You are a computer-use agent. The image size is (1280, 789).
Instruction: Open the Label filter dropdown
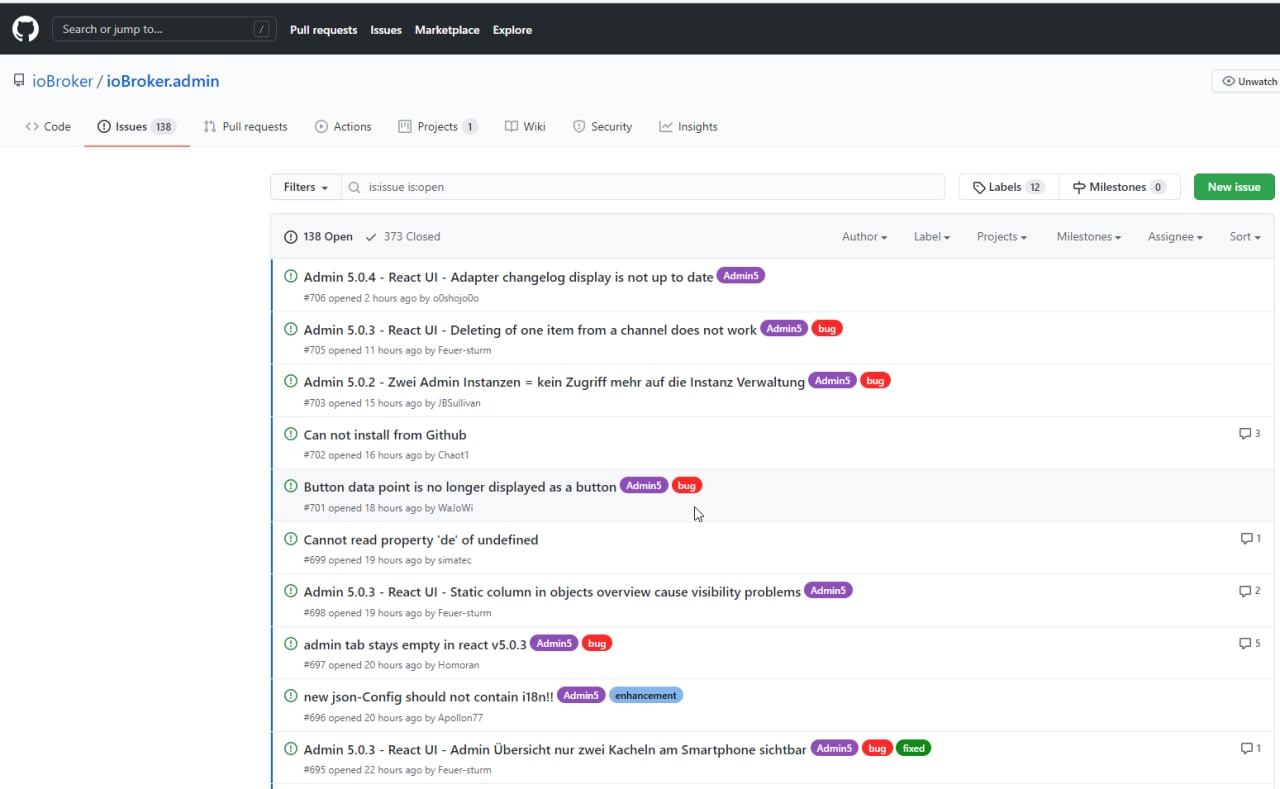pos(932,237)
